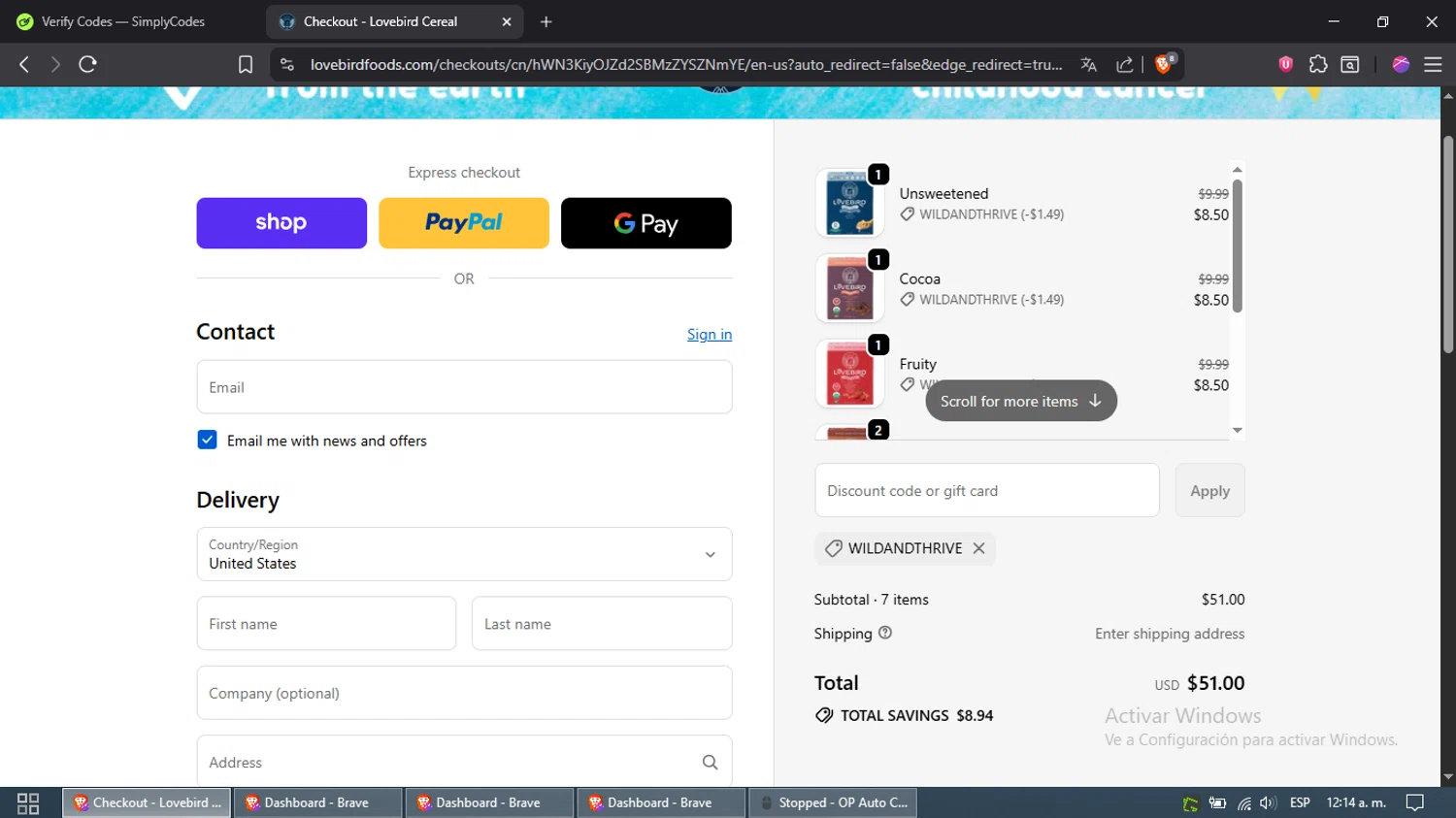1456x818 pixels.
Task: Click the browser forward arrow
Action: click(x=55, y=64)
